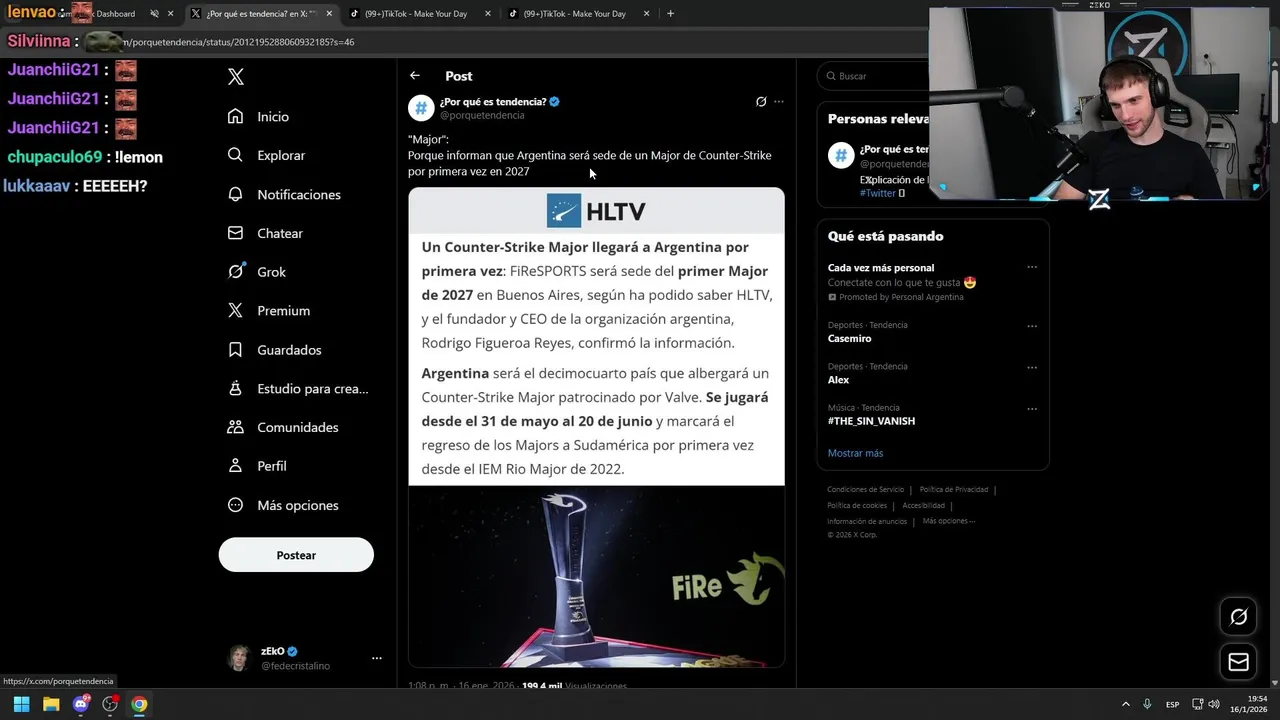Click the ESP language indicator
This screenshot has height=720, width=1280.
1172,704
